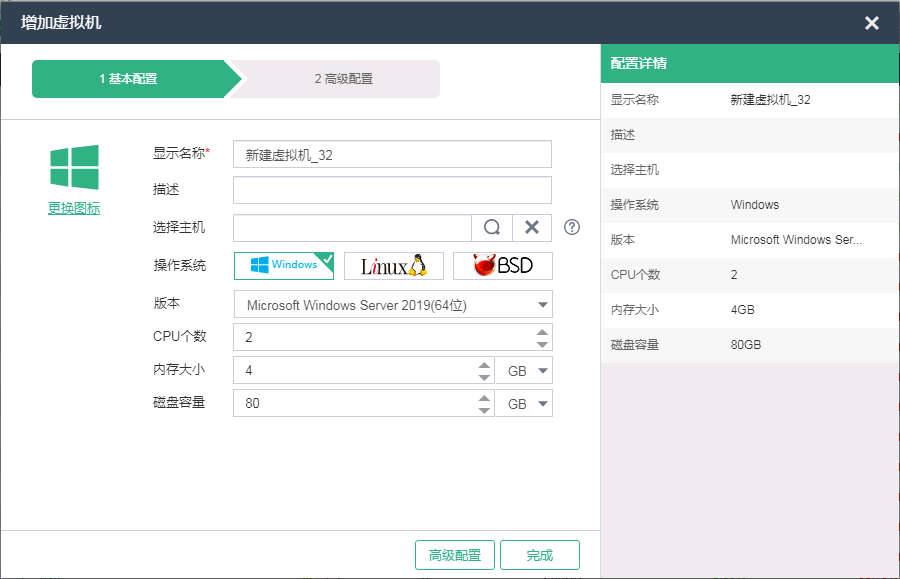
Task: Close the Add Virtual Machine dialog
Action: [872, 23]
